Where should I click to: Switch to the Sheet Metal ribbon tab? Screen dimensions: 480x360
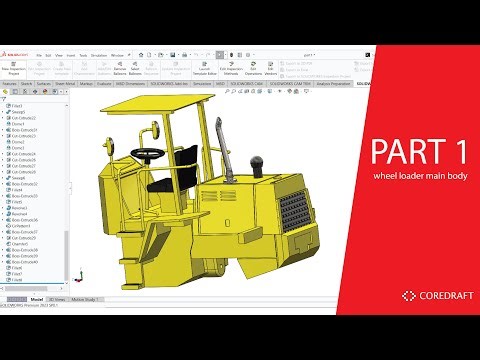65,84
